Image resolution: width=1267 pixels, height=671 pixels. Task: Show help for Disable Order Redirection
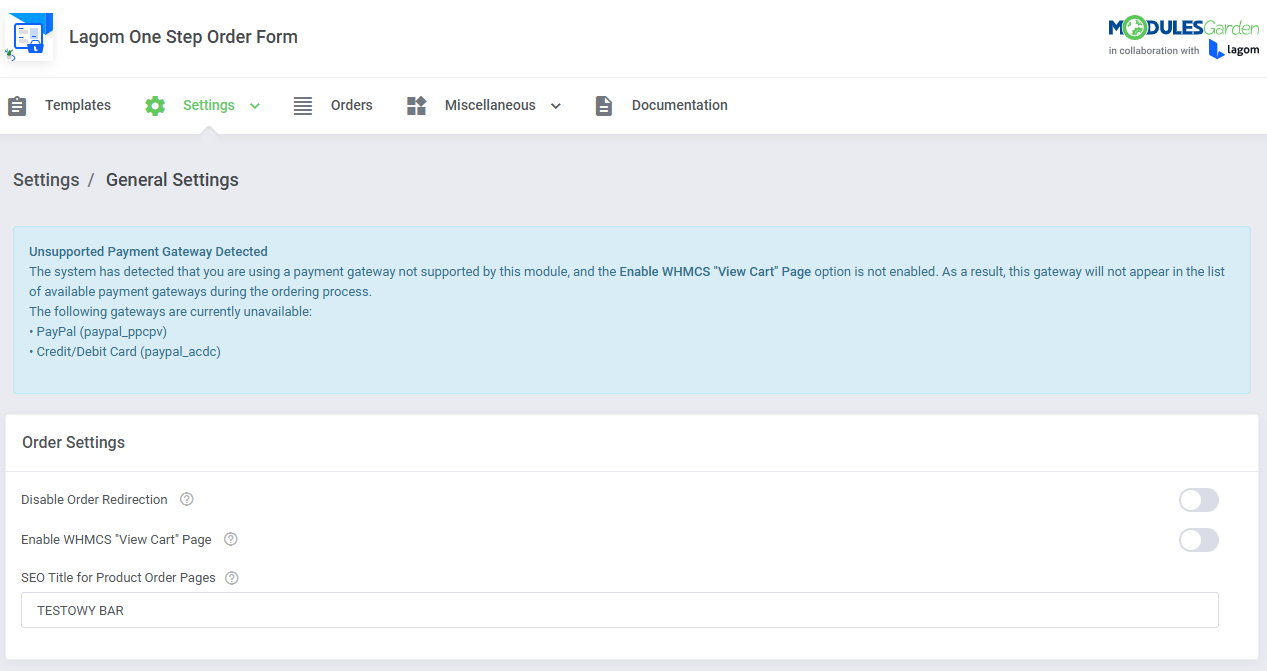click(x=186, y=499)
